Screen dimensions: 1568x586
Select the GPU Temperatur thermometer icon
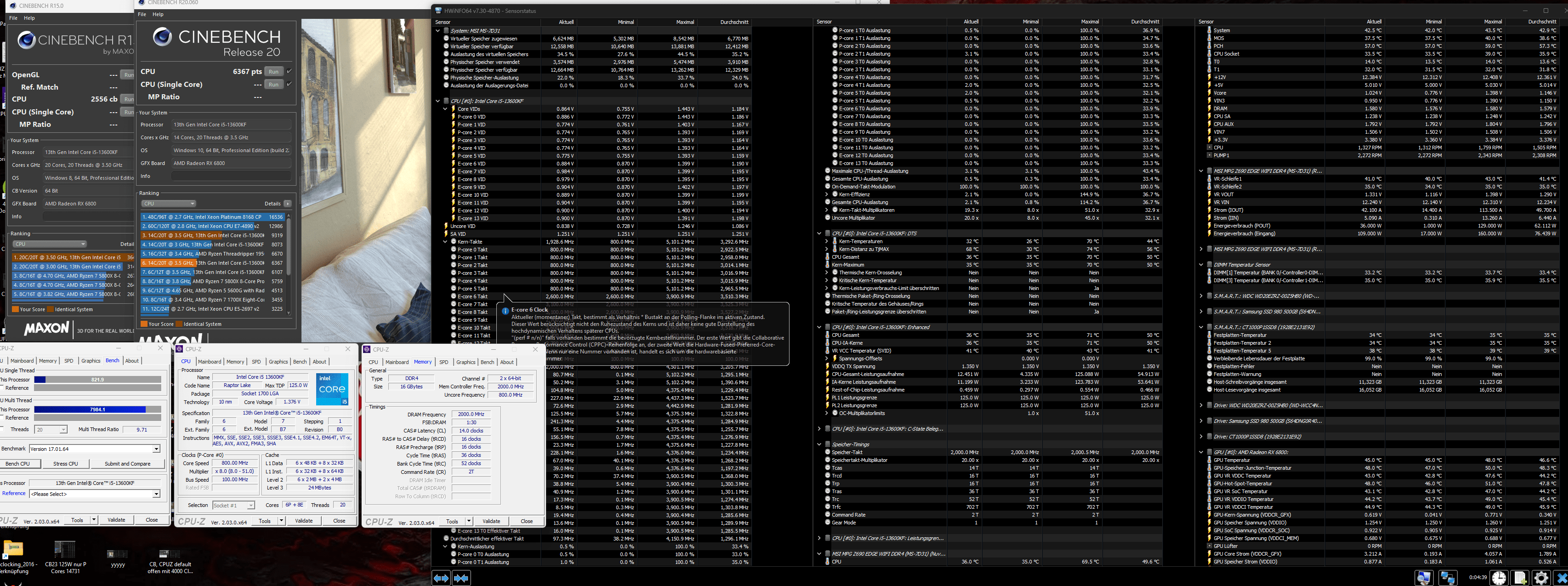[x=1209, y=460]
